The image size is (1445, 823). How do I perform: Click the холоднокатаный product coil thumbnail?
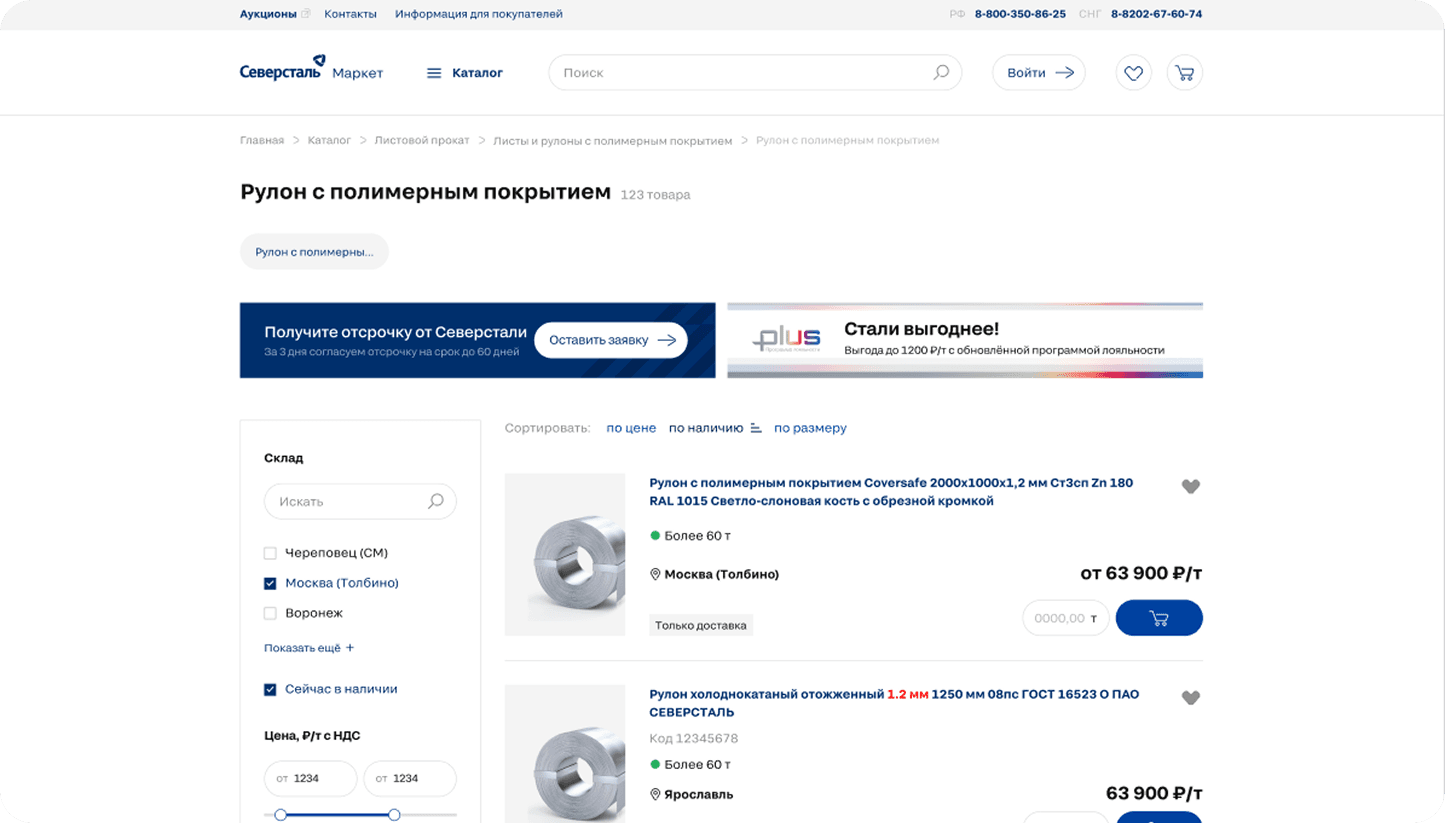coord(565,754)
